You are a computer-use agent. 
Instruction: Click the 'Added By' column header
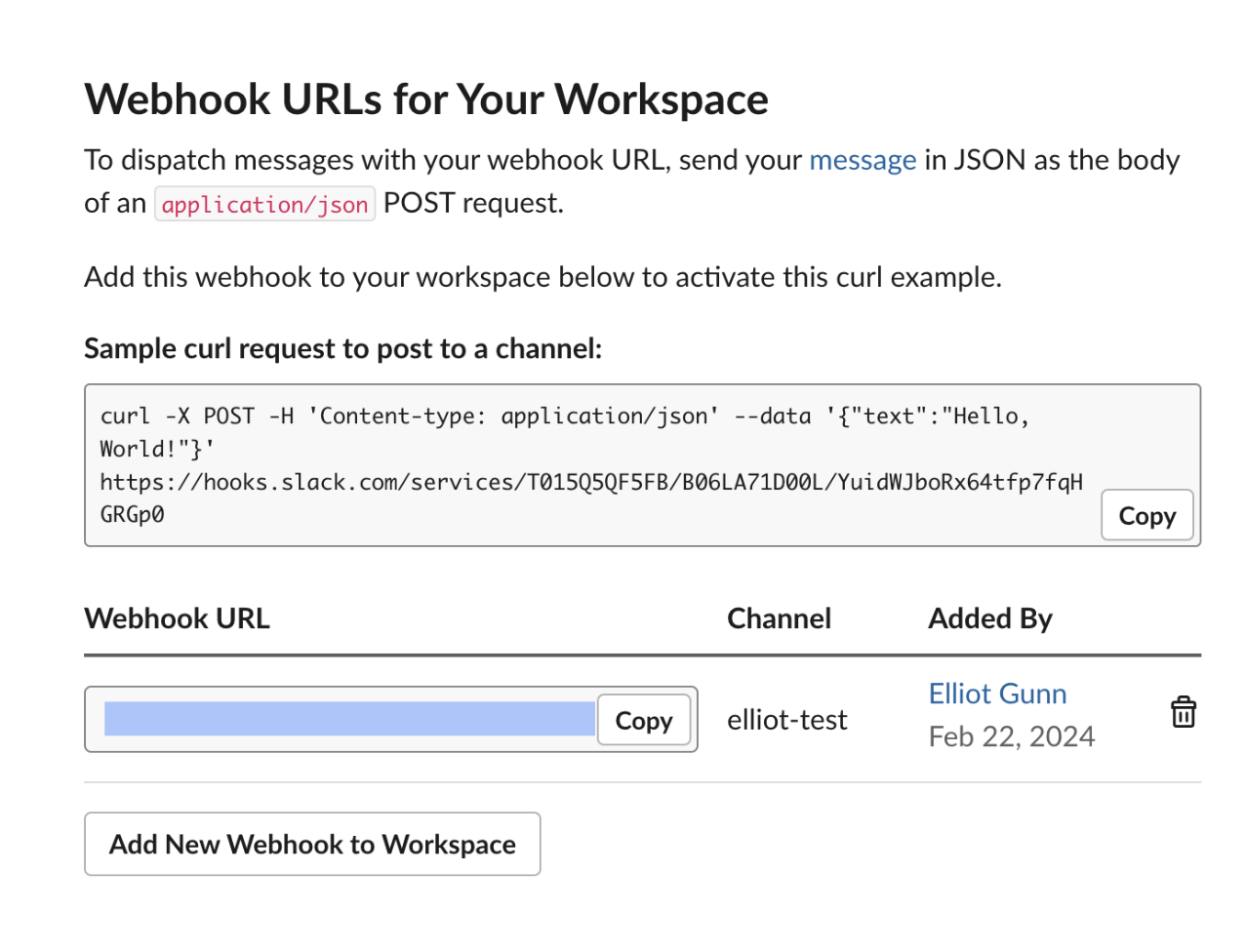pos(990,618)
